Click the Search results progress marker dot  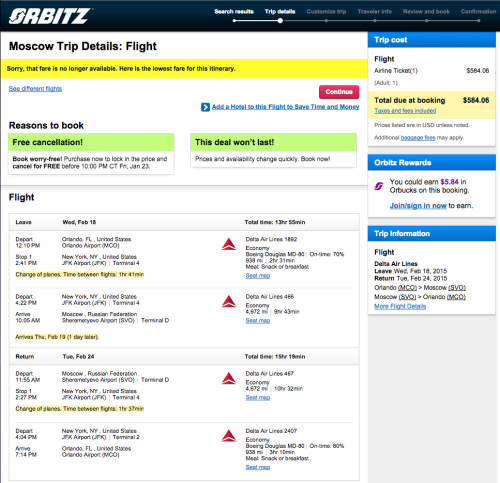234,21
